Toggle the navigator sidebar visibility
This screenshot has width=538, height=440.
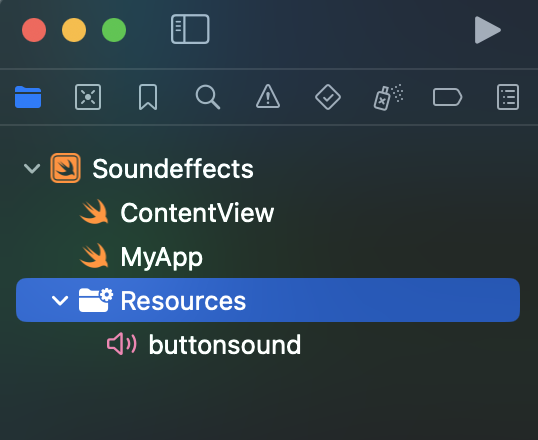point(190,29)
